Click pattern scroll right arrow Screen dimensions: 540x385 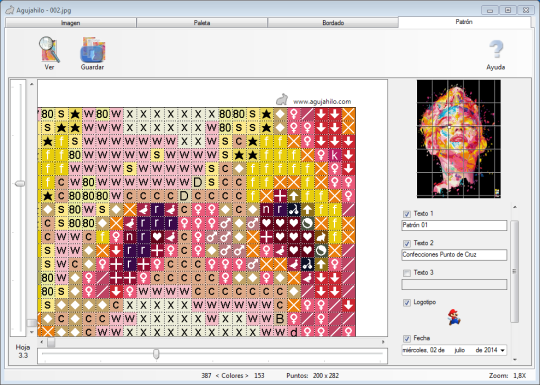pyautogui.click(x=383, y=342)
